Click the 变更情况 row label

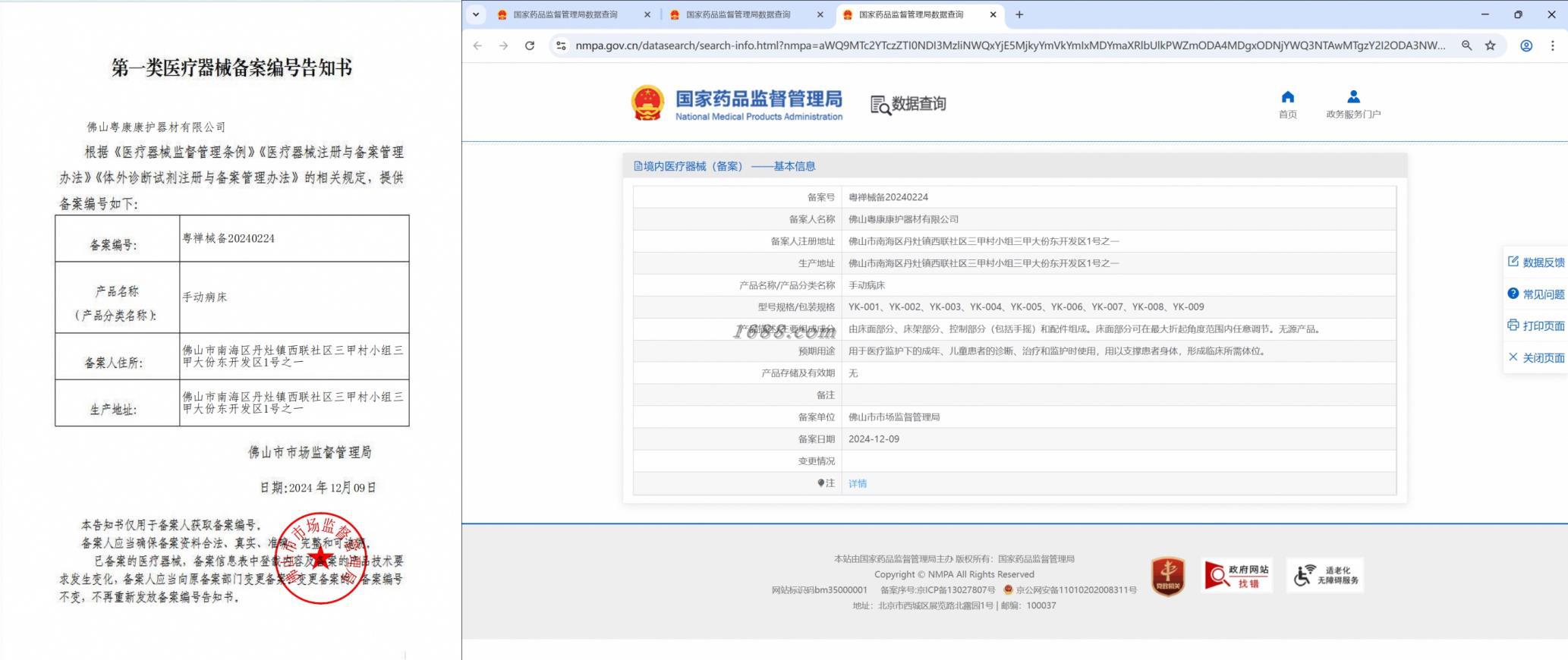pyautogui.click(x=817, y=461)
